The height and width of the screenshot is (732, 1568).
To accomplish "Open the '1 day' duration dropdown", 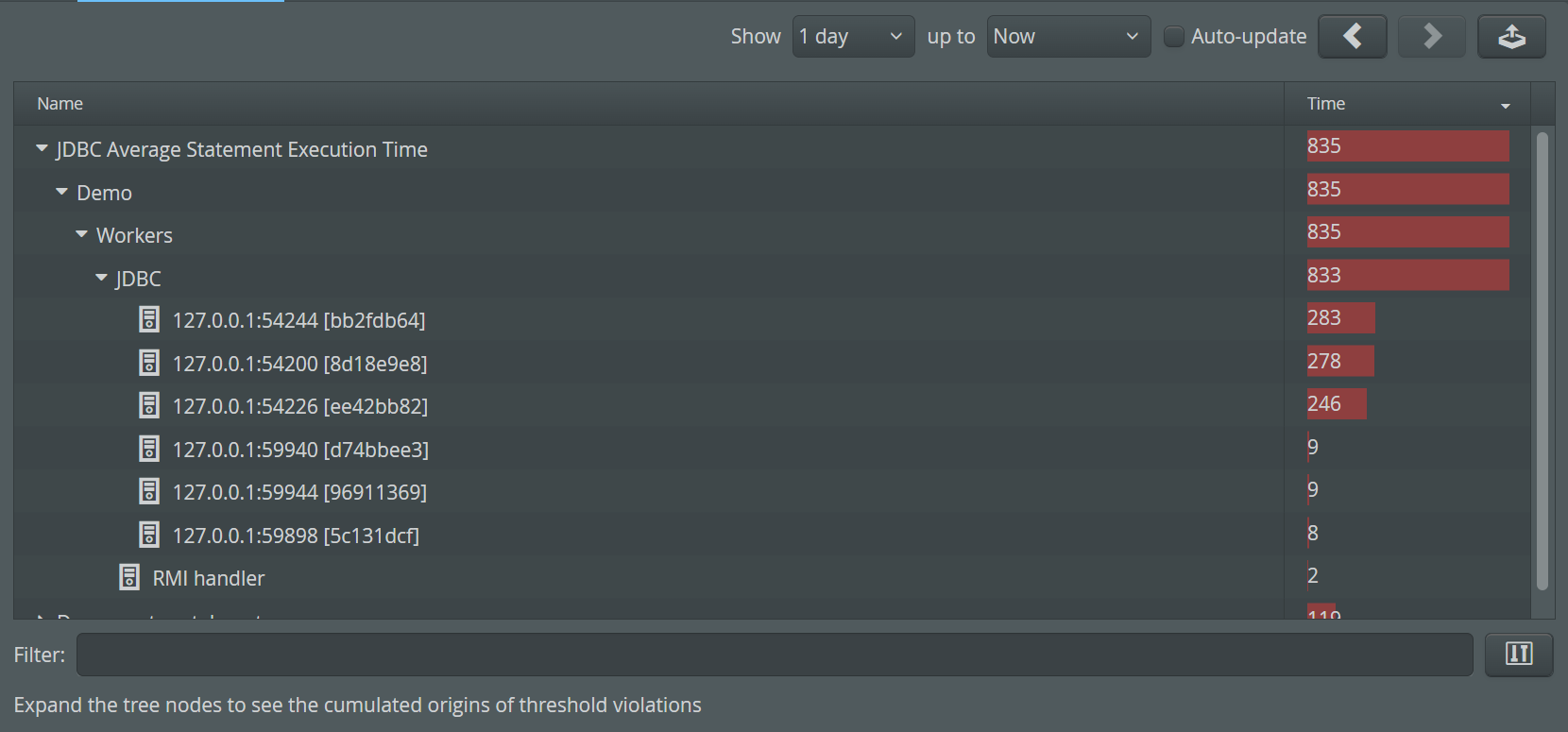I will [x=853, y=37].
